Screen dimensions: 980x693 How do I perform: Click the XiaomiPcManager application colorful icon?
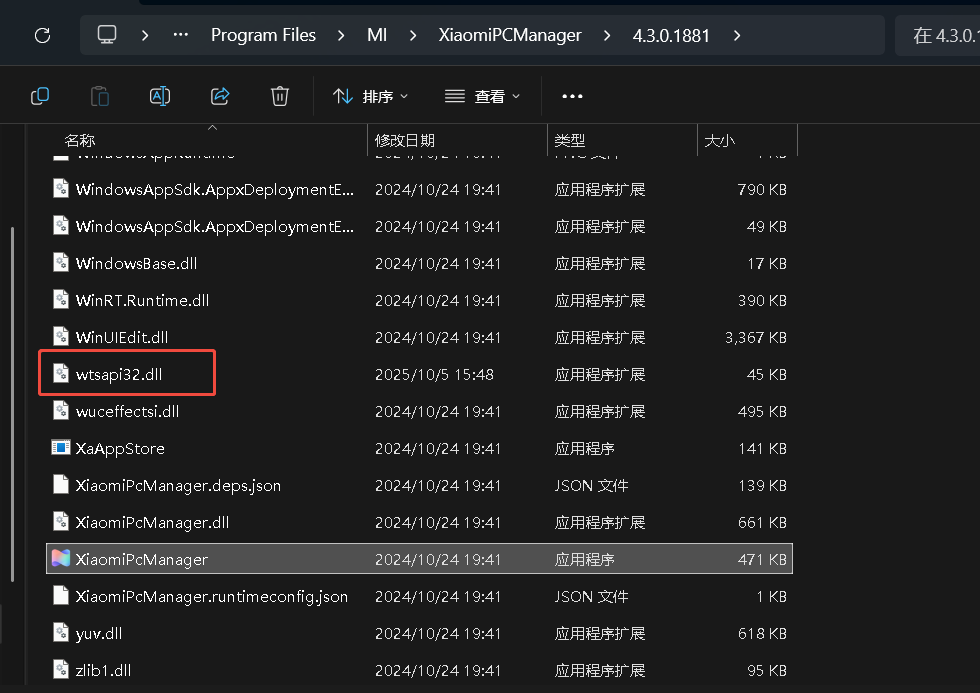coord(61,559)
